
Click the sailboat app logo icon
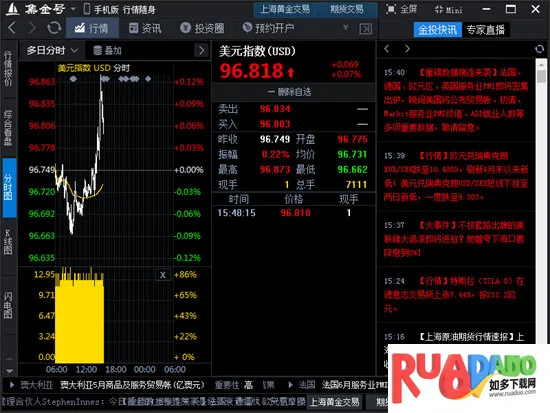click(12, 8)
